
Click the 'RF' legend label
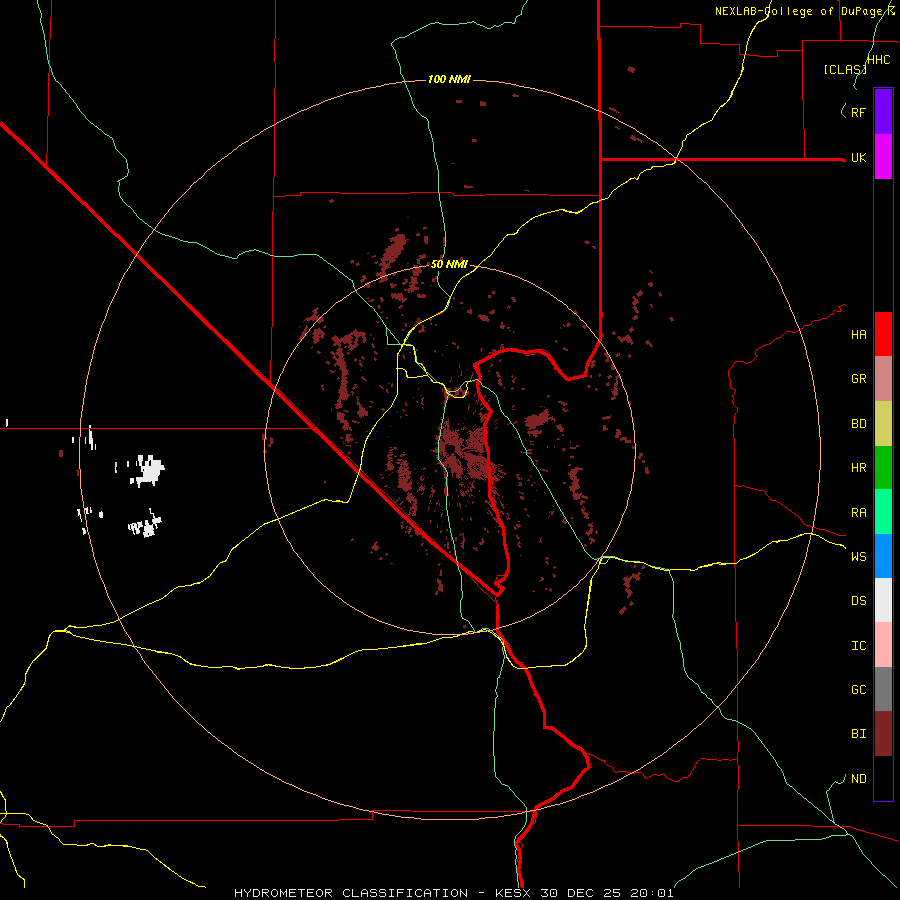tap(858, 112)
